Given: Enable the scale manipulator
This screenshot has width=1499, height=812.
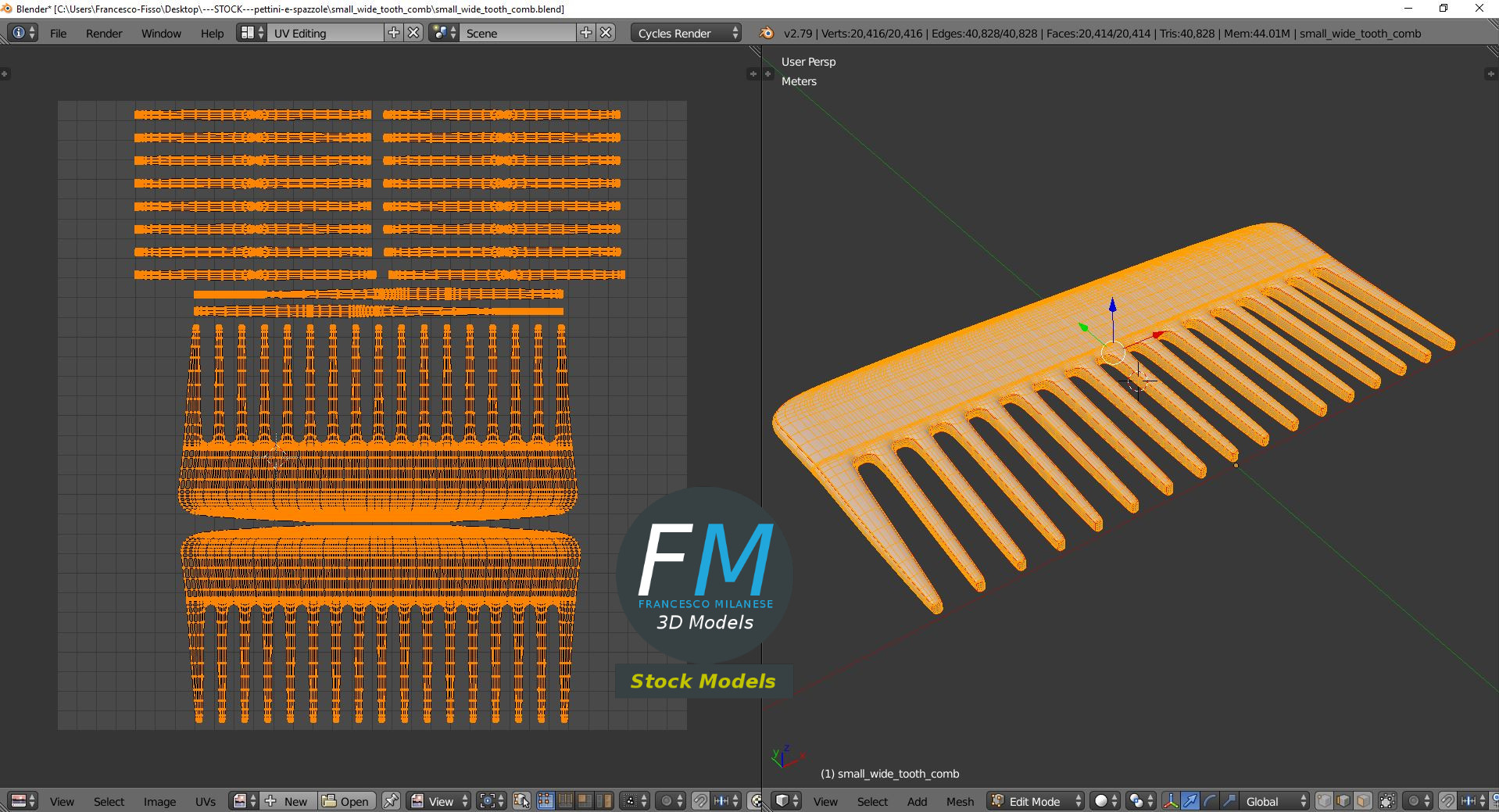Looking at the screenshot, I should [1229, 801].
